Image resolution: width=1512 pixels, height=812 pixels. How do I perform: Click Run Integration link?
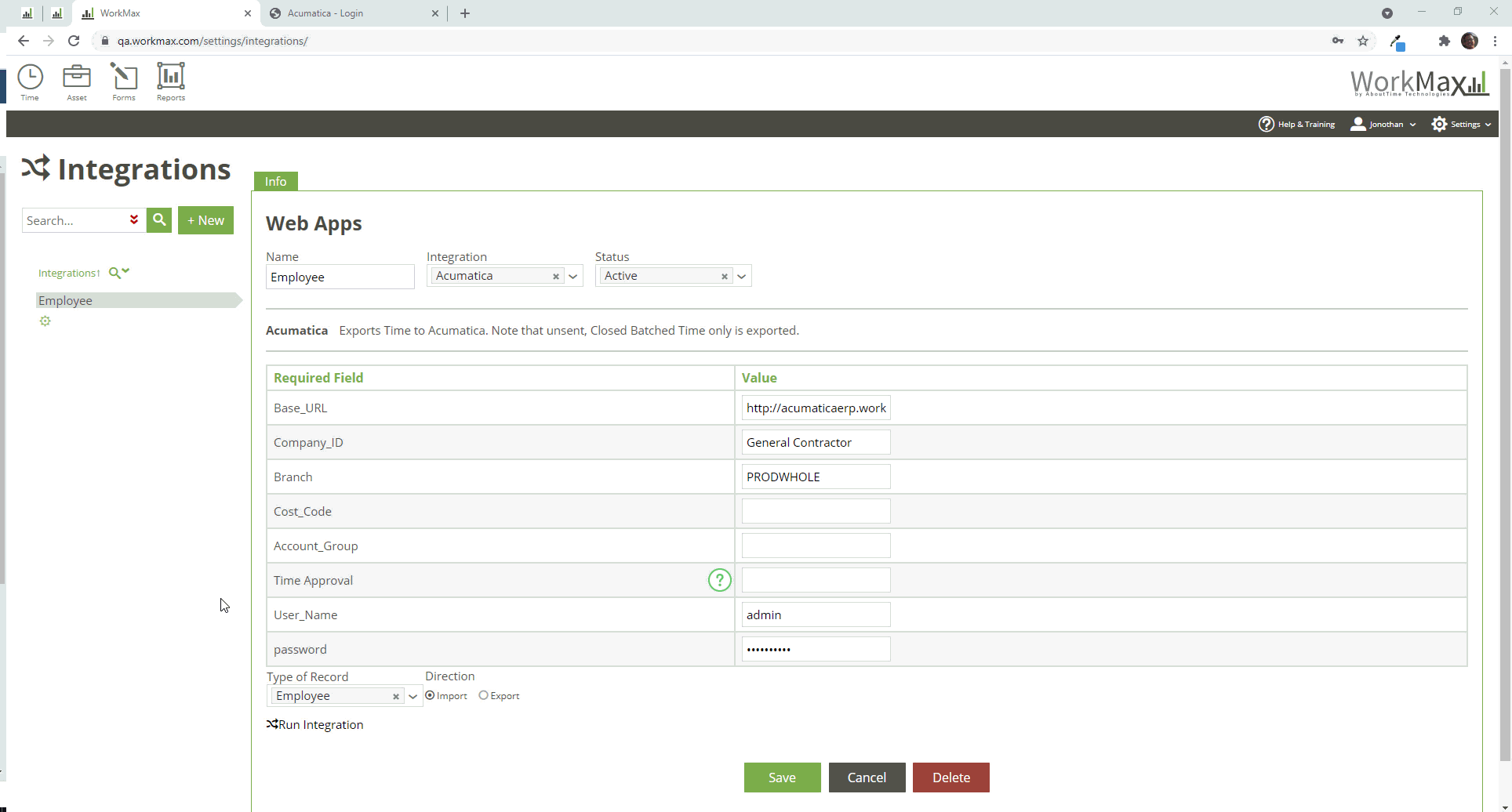[314, 725]
